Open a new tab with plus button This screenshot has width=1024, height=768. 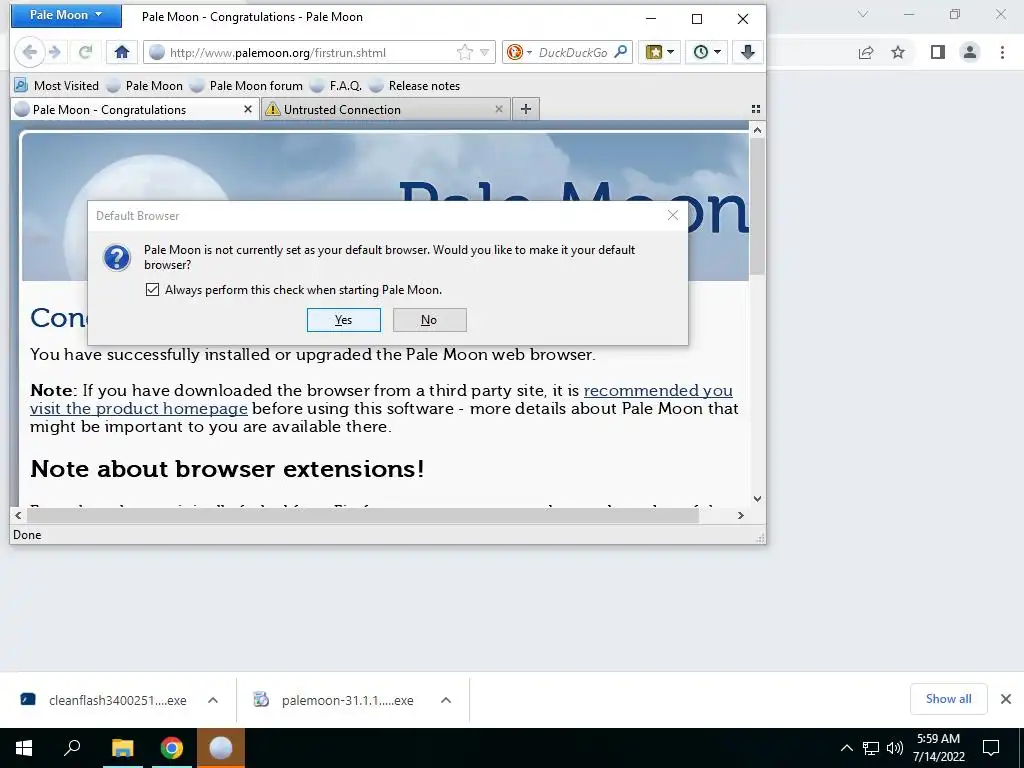click(x=526, y=109)
